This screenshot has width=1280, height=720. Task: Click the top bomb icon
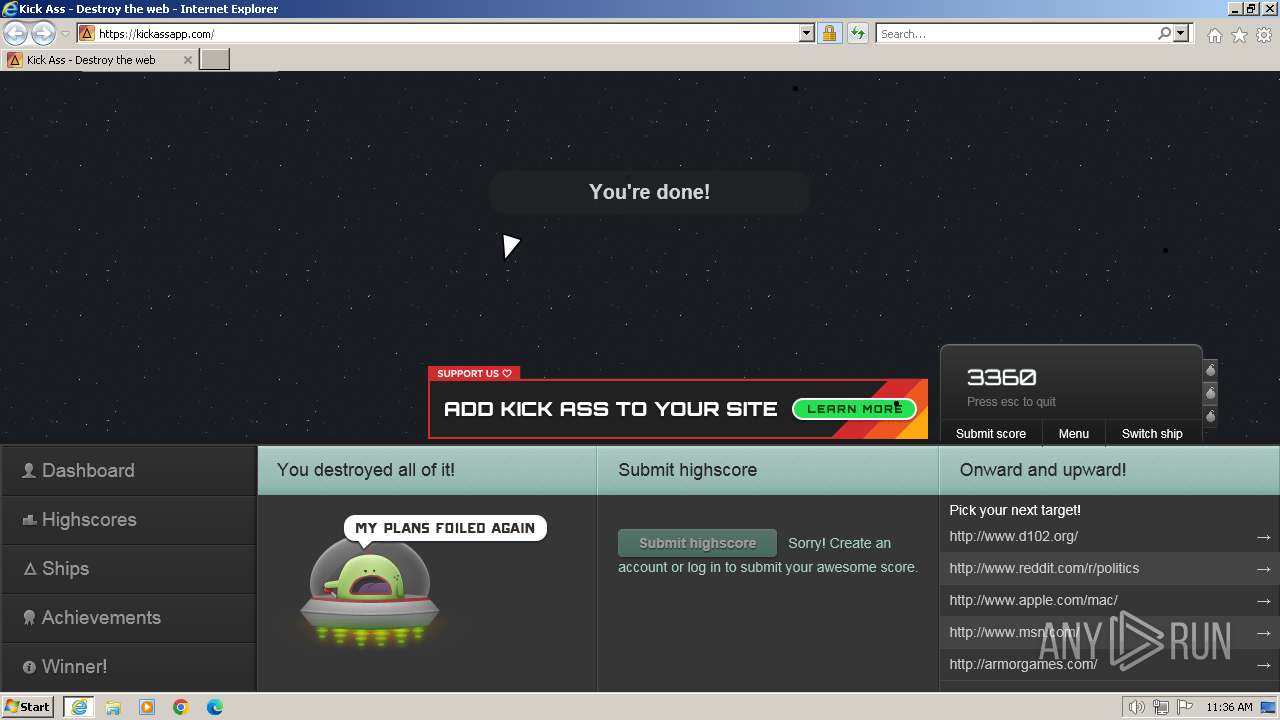coord(1211,370)
